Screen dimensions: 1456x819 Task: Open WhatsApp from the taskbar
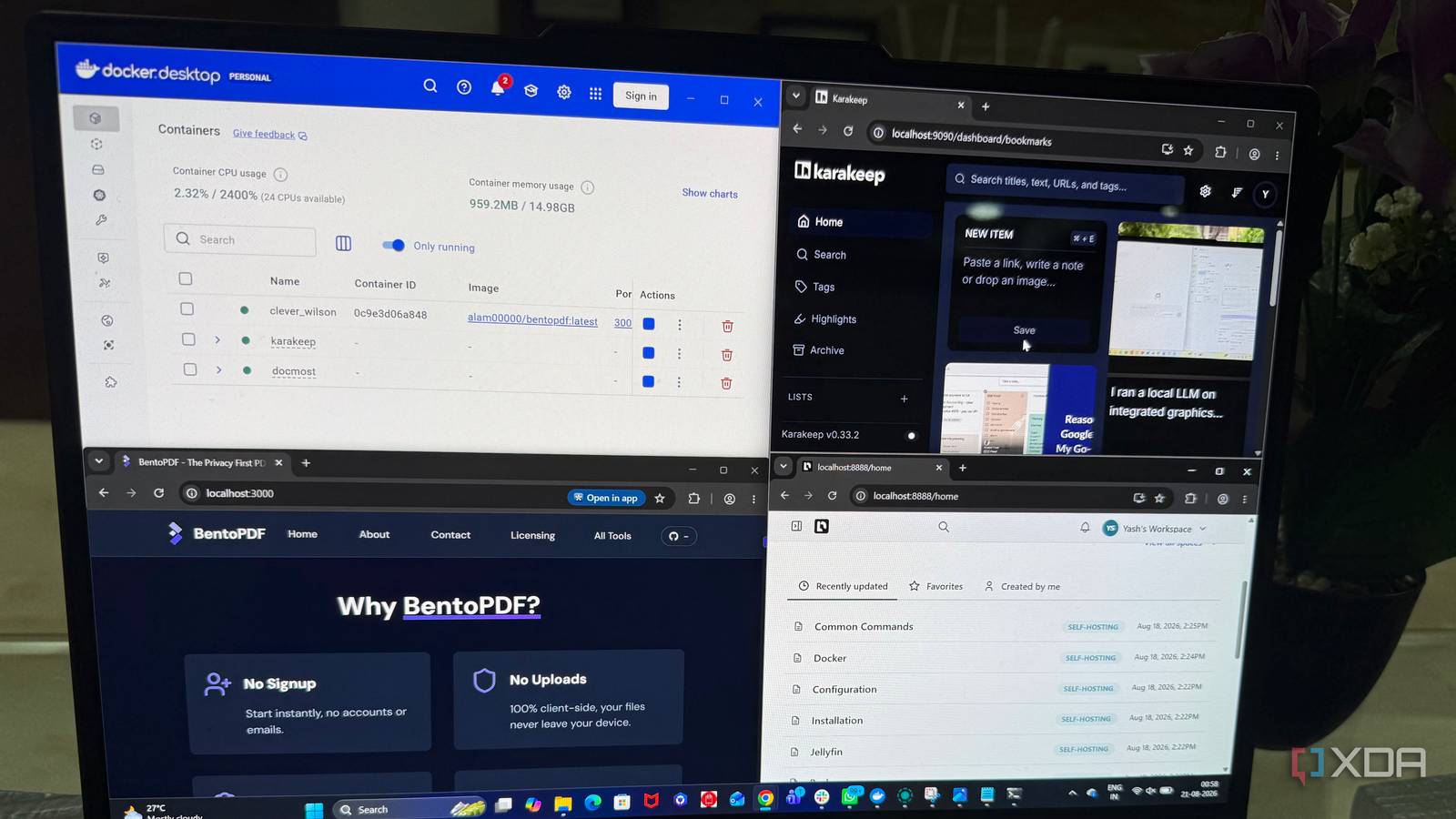(851, 796)
